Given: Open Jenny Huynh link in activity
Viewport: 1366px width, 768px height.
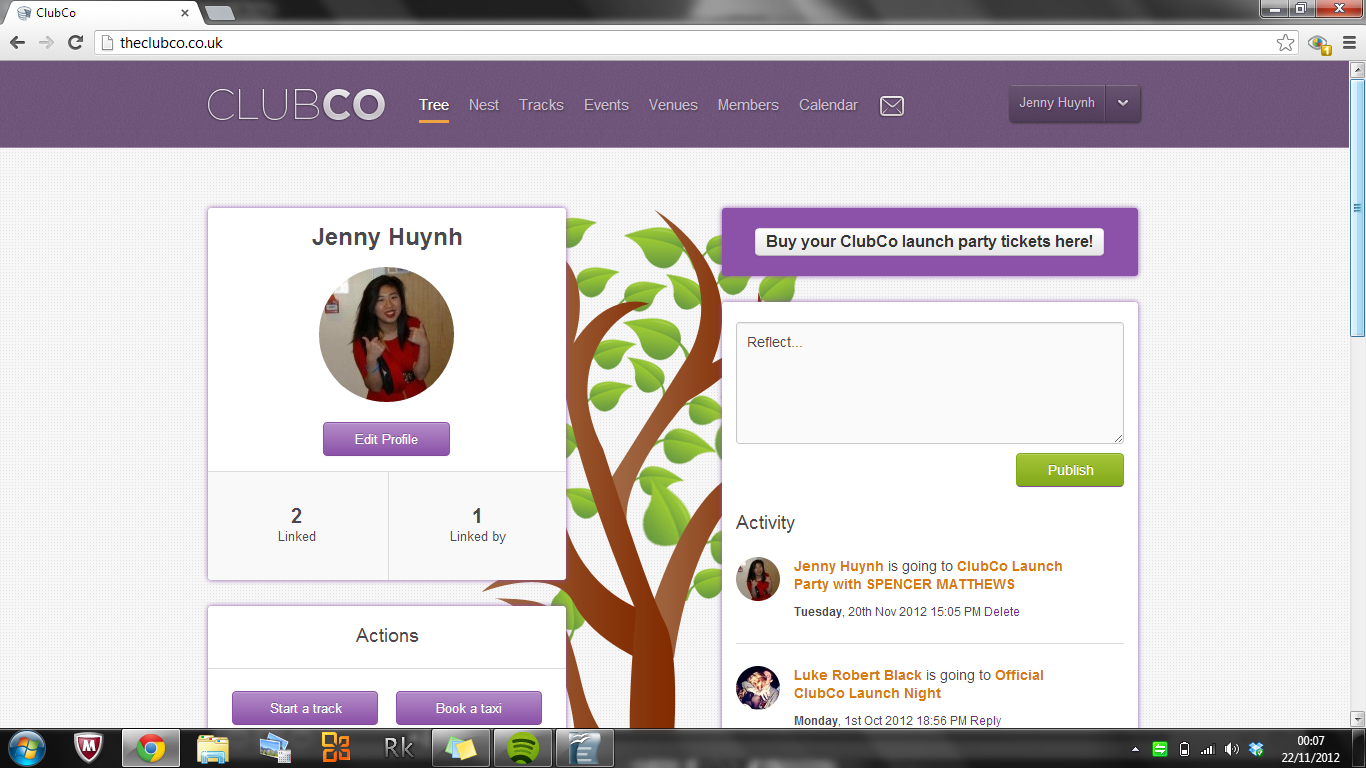Looking at the screenshot, I should pyautogui.click(x=839, y=566).
